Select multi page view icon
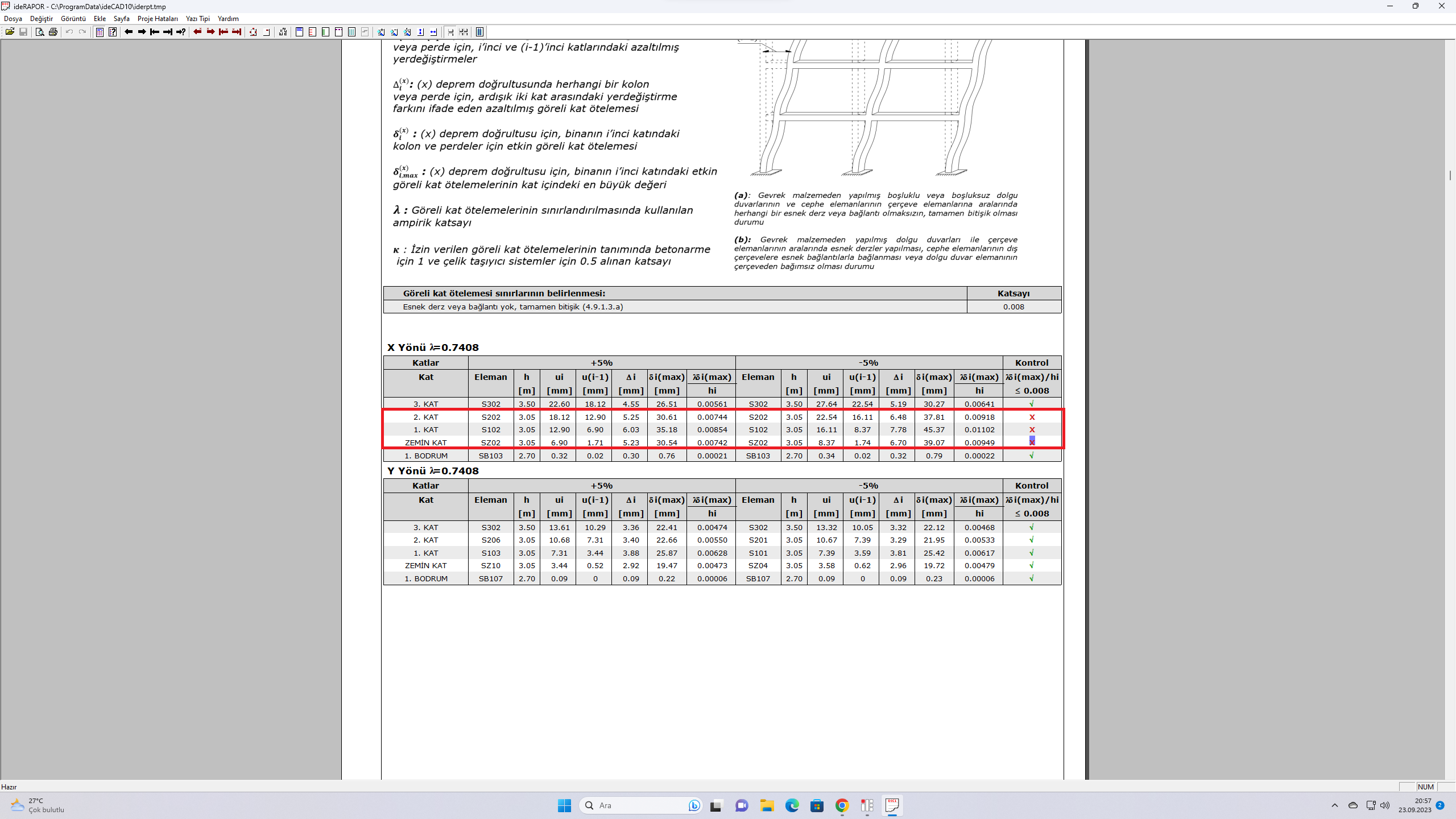The image size is (1456, 819). [x=464, y=32]
